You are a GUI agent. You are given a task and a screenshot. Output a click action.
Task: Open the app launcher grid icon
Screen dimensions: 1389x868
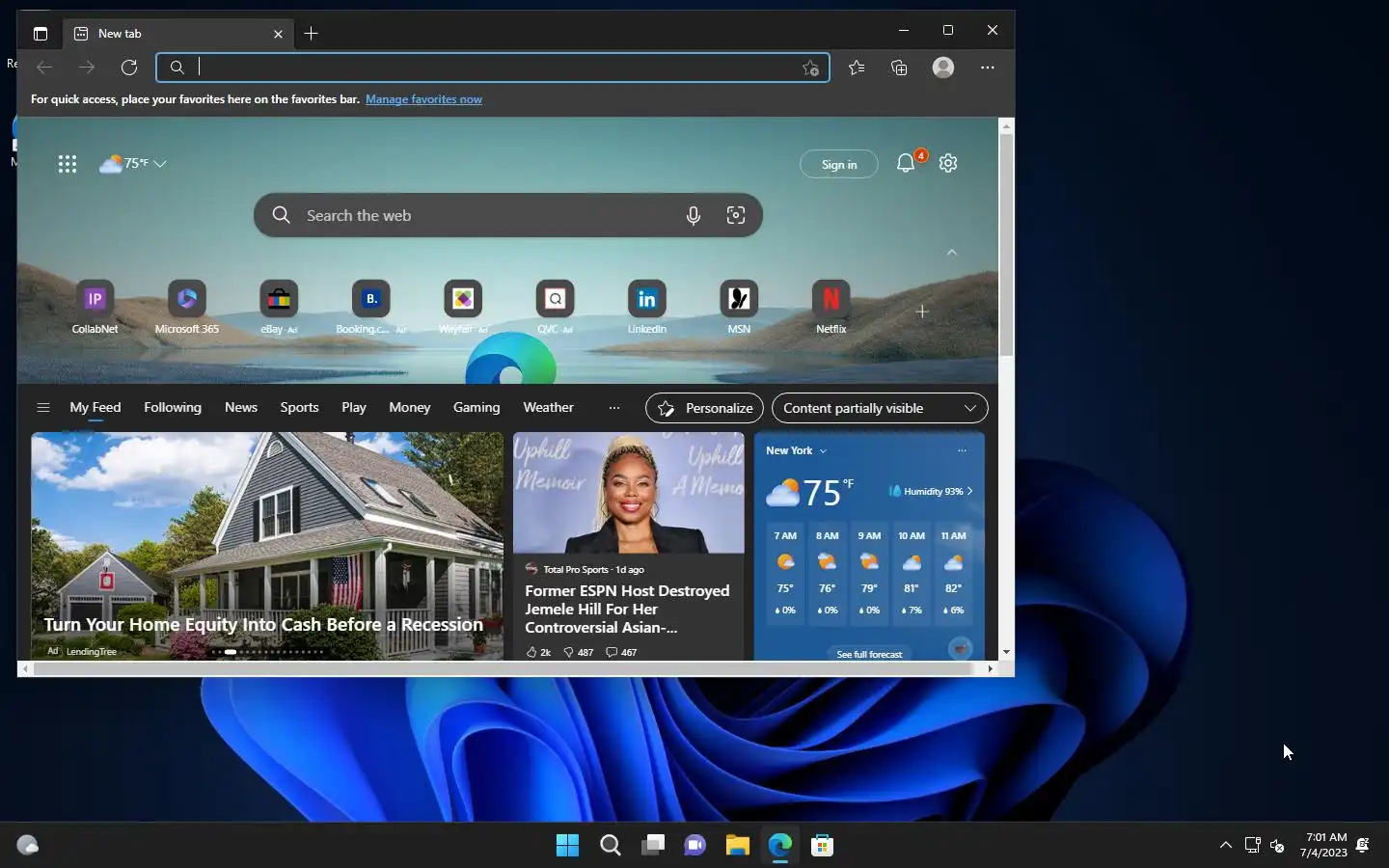point(67,164)
